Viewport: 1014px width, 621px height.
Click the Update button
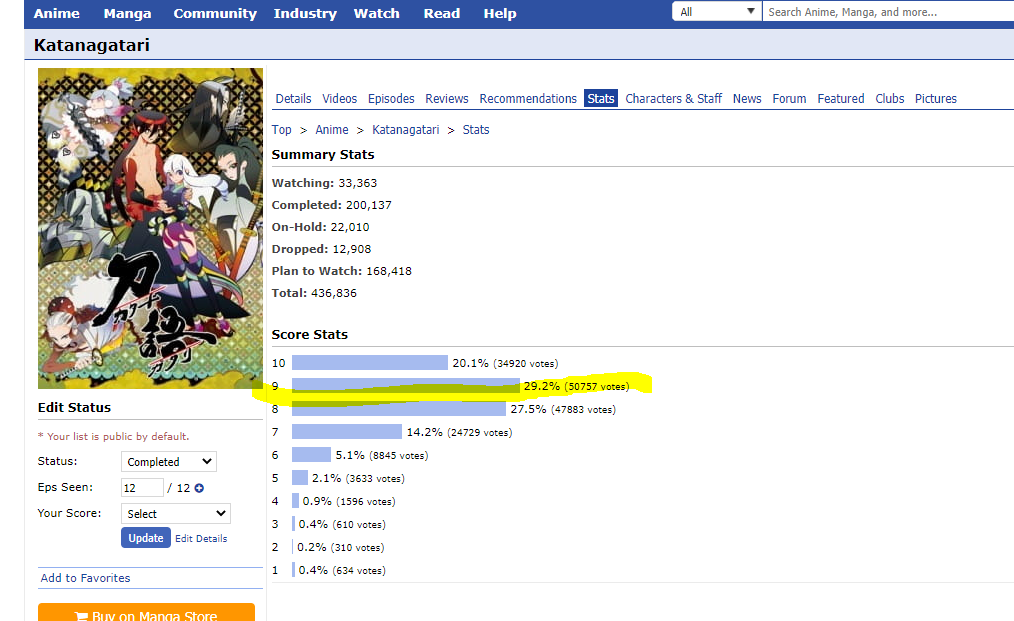click(146, 538)
